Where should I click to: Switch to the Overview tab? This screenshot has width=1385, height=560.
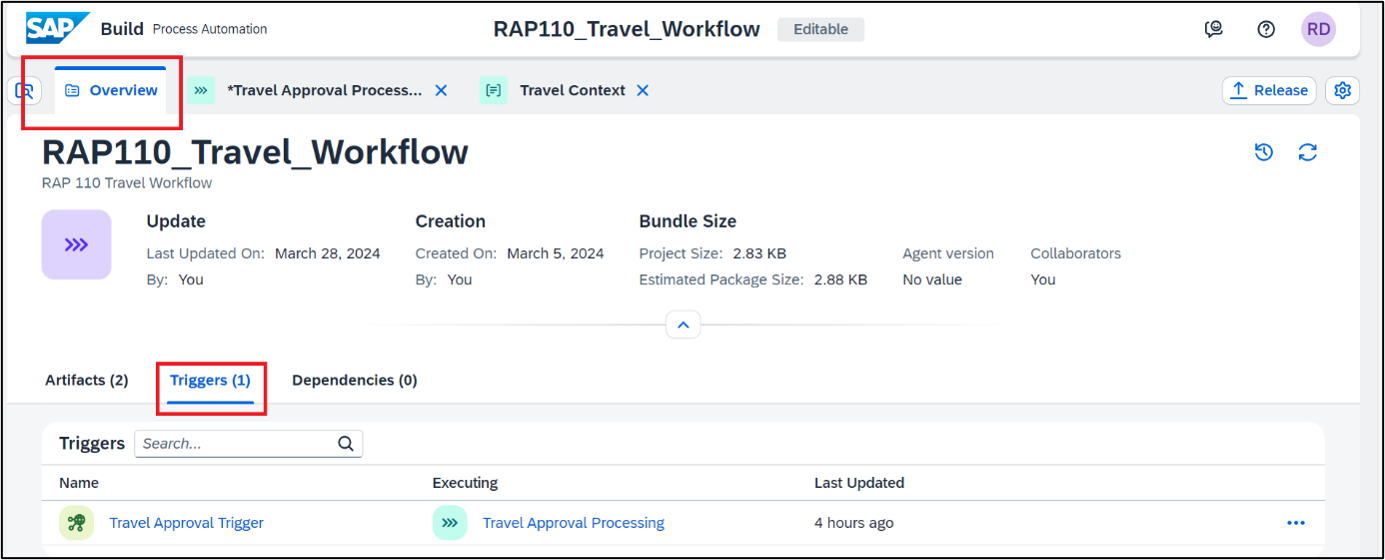click(x=111, y=90)
